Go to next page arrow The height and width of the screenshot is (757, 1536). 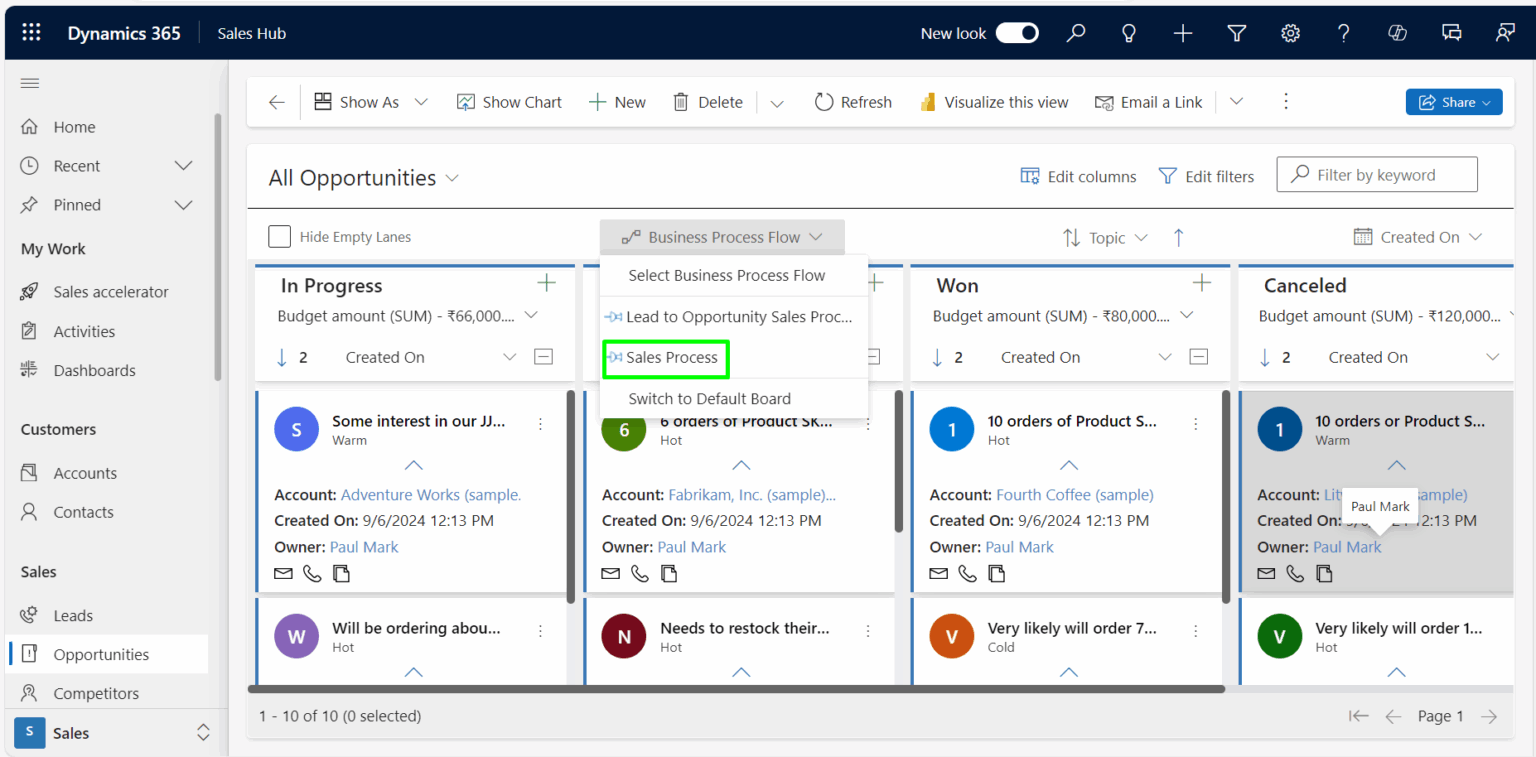point(1489,716)
